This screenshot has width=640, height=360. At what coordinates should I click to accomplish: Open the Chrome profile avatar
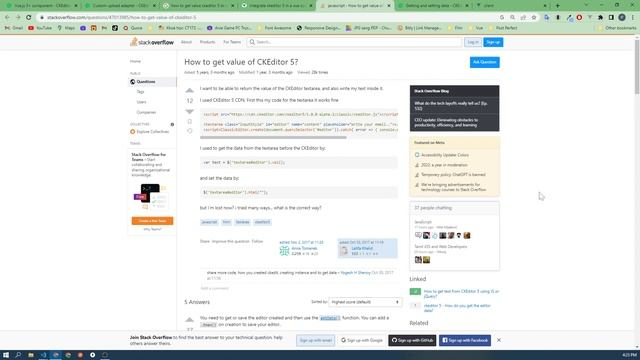click(622, 18)
